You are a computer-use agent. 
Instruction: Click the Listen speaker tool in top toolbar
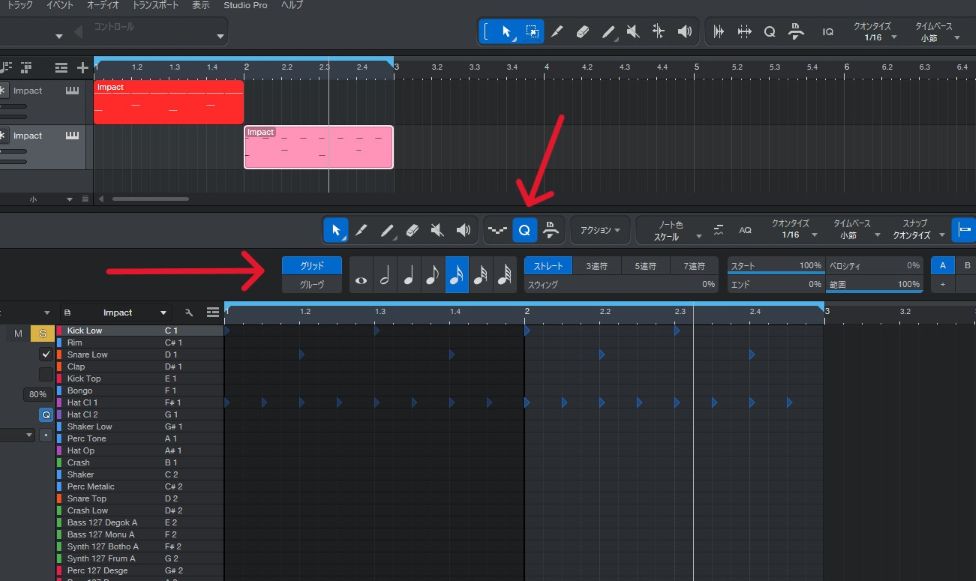coord(684,31)
